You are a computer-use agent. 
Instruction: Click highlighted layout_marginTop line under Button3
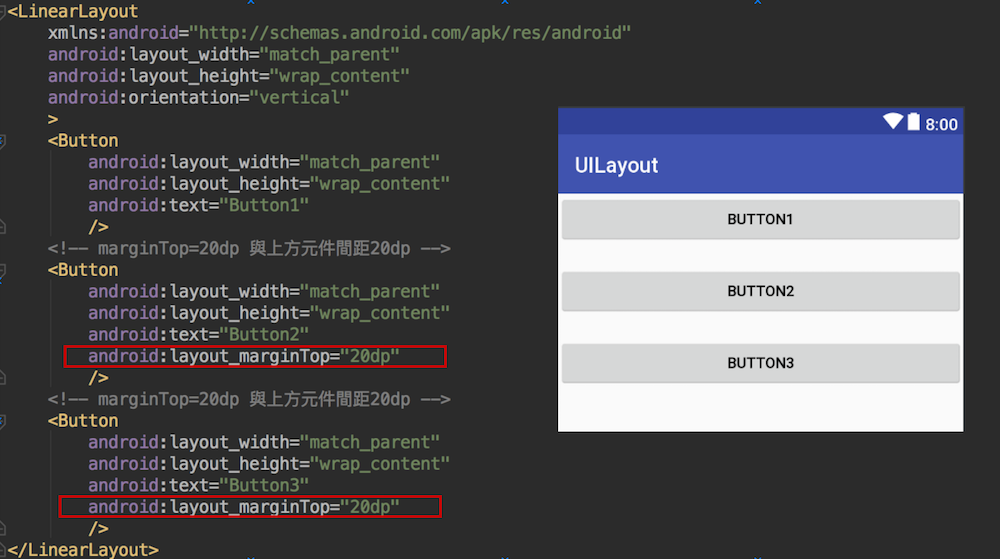tap(249, 507)
